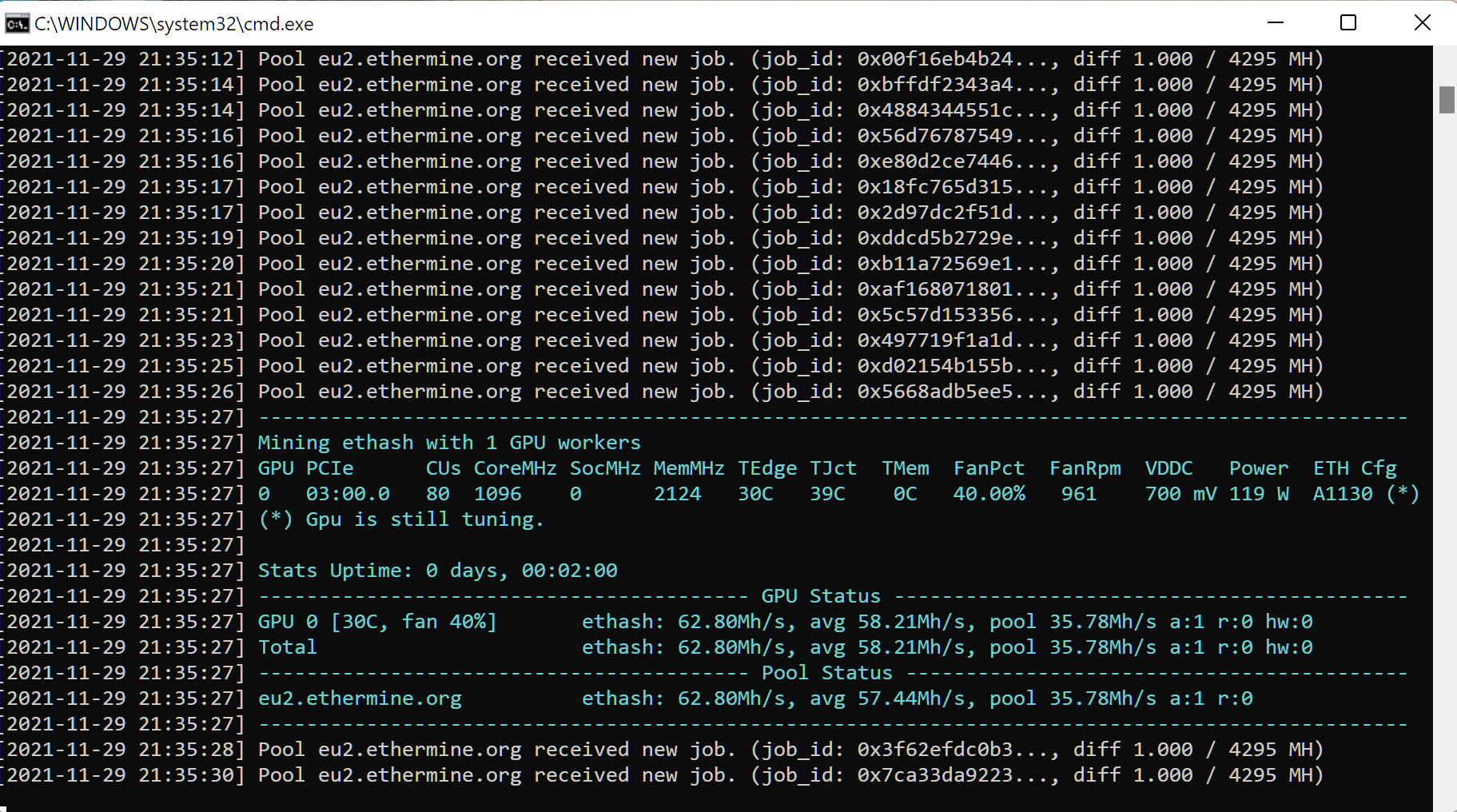Click the TMem value 0C
Screen dimensions: 1457x812
[905, 494]
